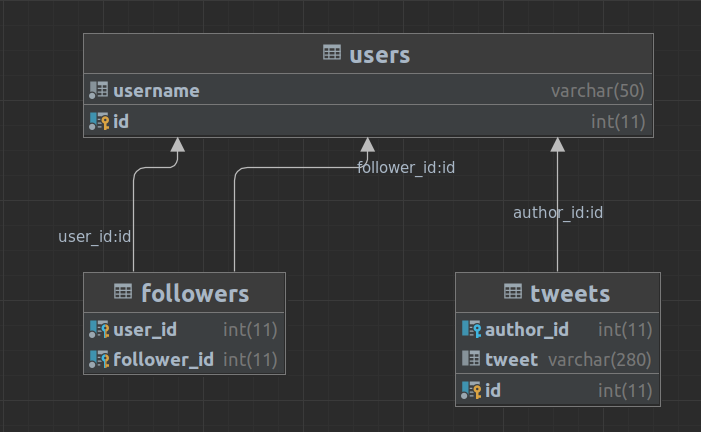
Task: Click the key icon beside follower_id column
Action: click(x=99, y=359)
